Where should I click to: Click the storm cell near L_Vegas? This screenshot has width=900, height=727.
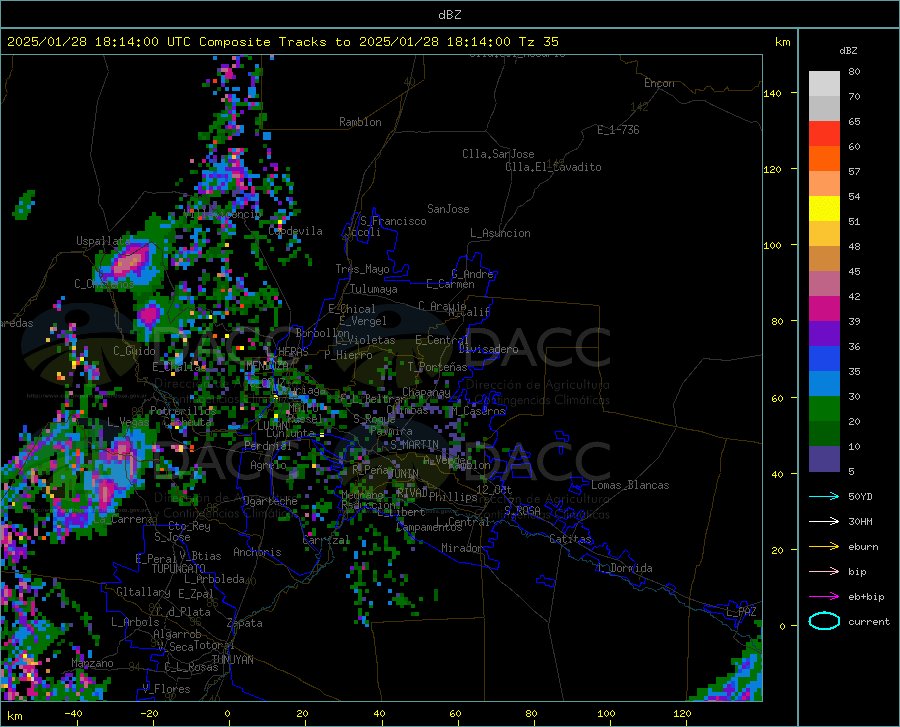click(x=122, y=453)
